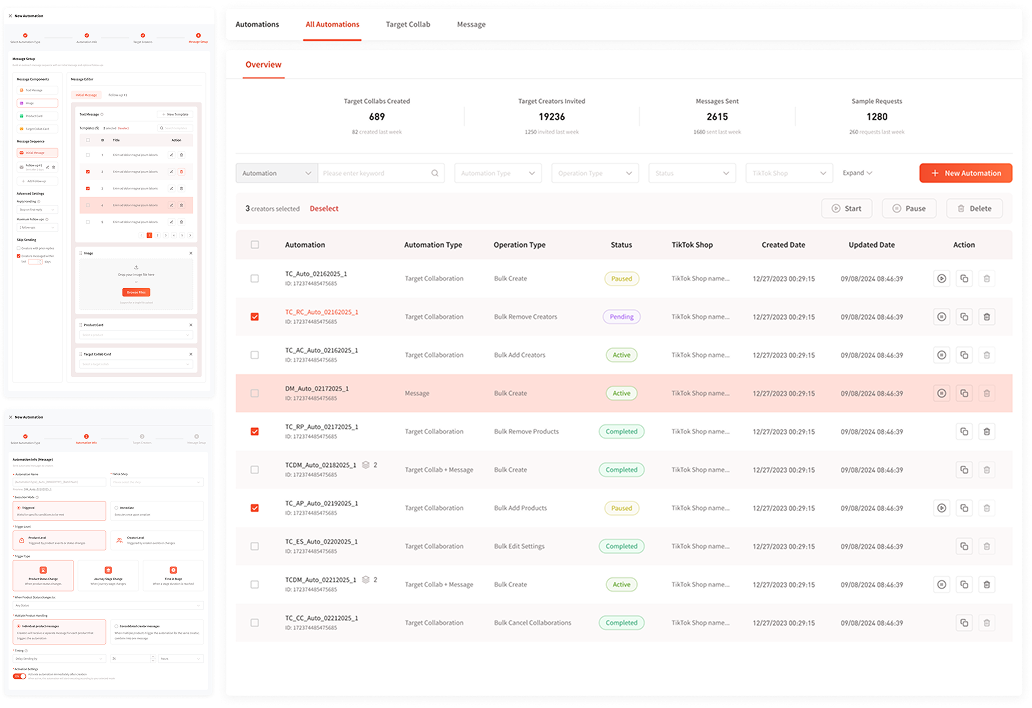Open the Automation Type filter dropdown

tap(500, 173)
